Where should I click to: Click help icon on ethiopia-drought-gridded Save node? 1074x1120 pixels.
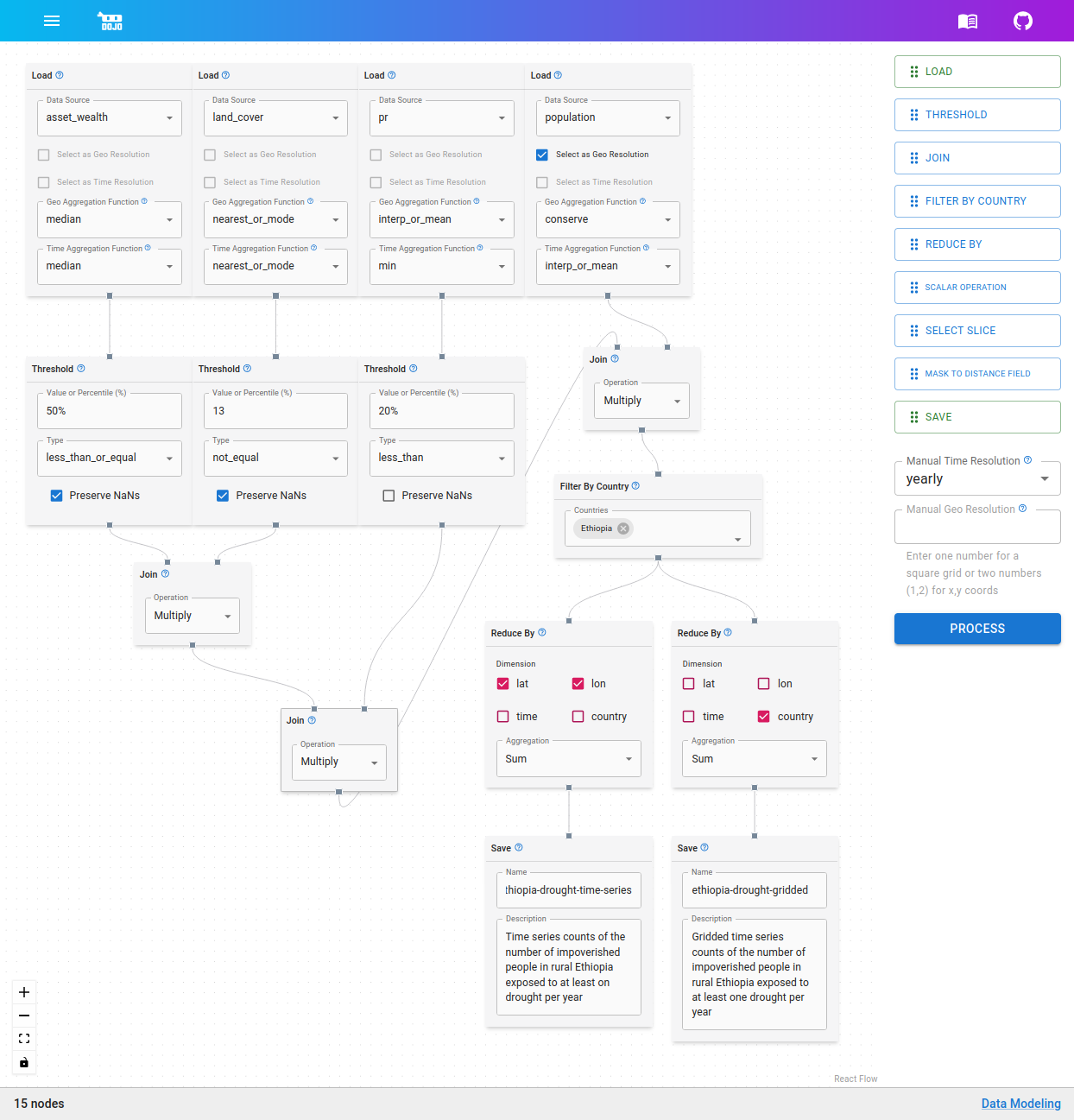pyautogui.click(x=704, y=848)
